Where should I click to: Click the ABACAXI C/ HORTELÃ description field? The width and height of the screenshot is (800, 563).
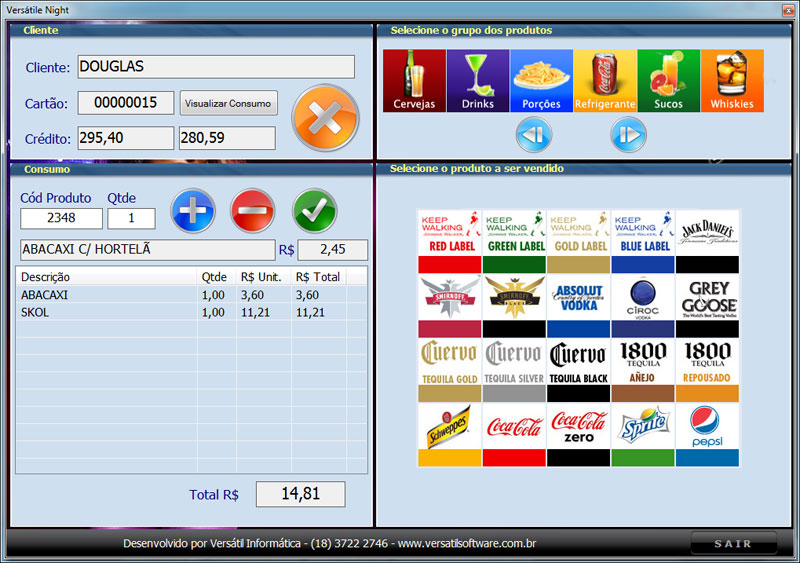pos(147,250)
